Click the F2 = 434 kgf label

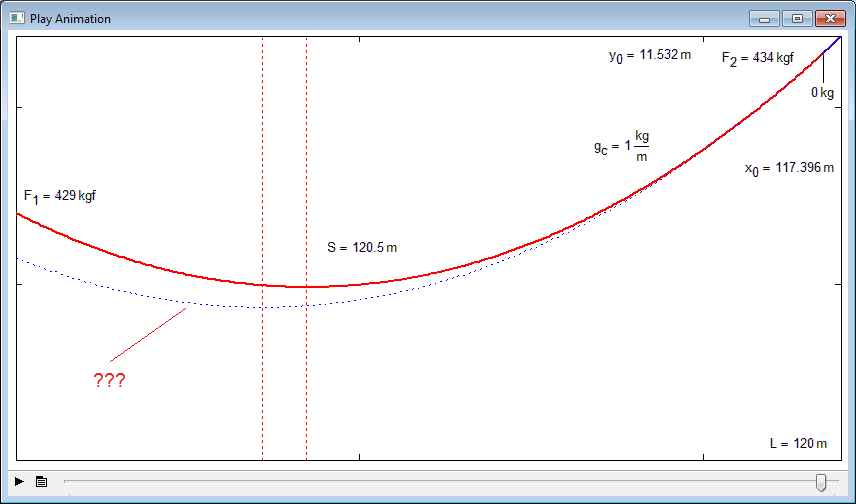[758, 58]
